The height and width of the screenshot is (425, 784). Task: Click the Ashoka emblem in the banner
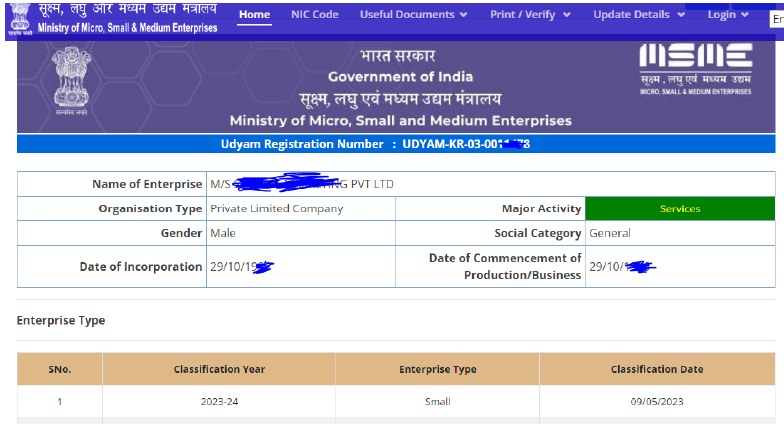72,81
